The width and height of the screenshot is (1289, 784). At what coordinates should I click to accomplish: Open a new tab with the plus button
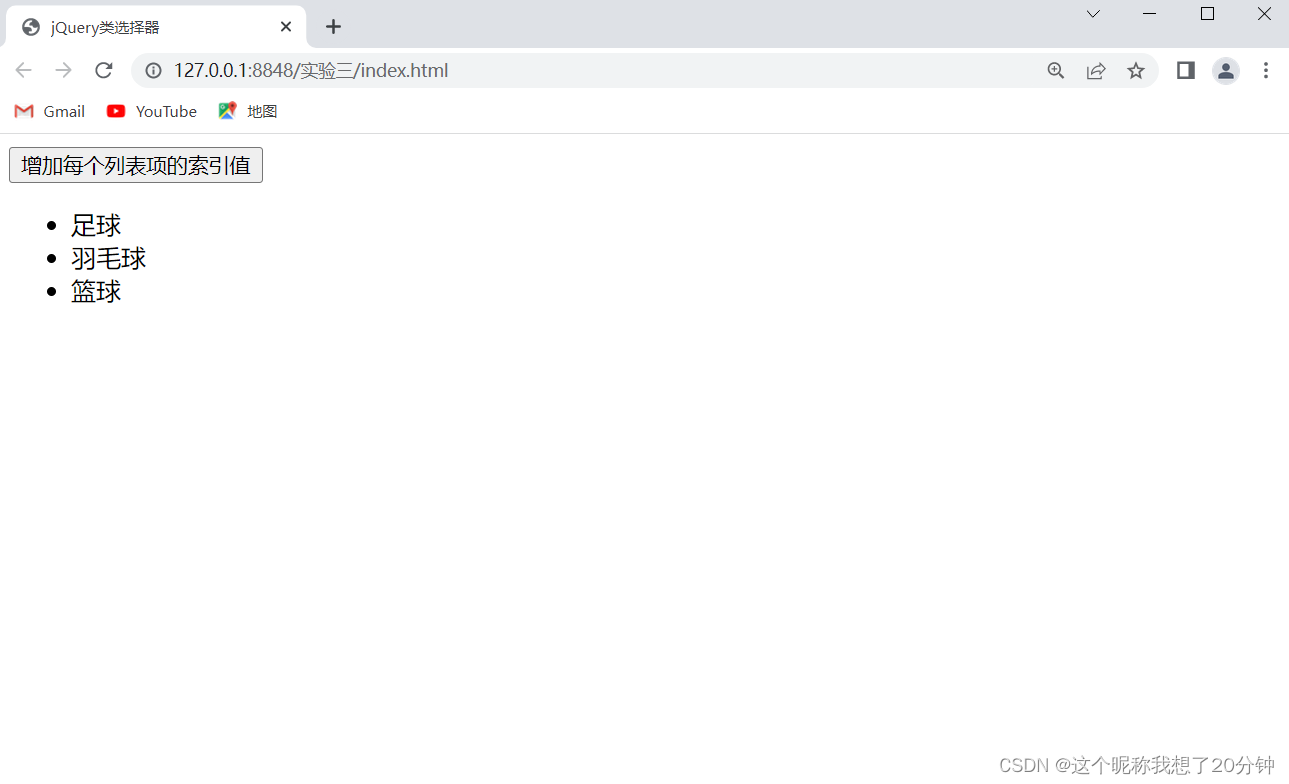(334, 27)
